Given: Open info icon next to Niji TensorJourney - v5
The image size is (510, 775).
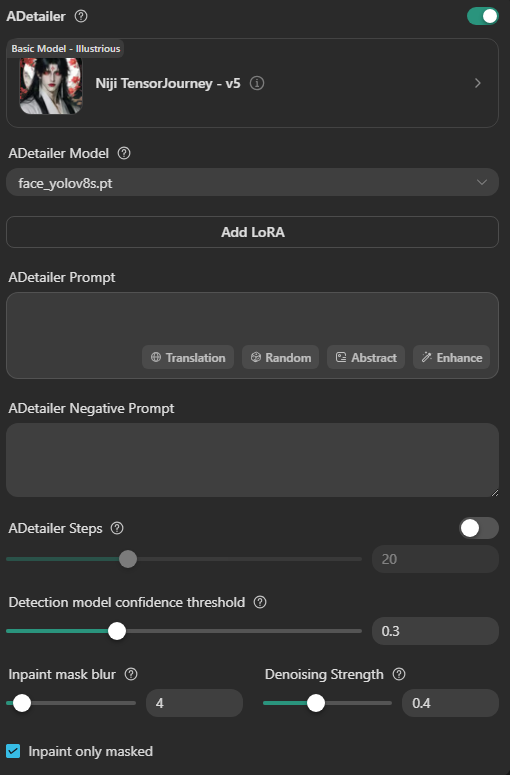Looking at the screenshot, I should click(257, 83).
